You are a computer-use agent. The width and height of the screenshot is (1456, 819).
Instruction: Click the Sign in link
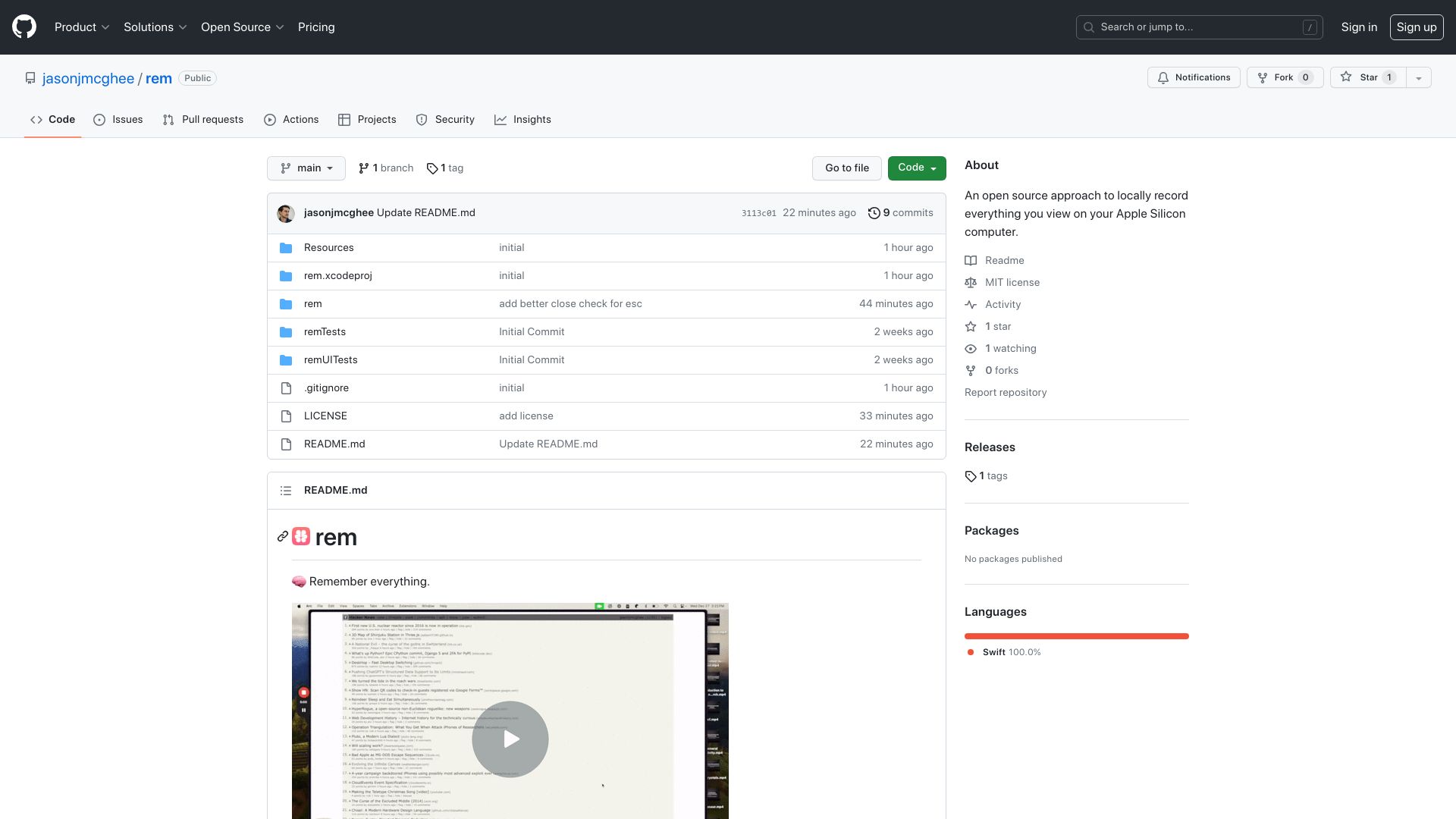point(1359,27)
